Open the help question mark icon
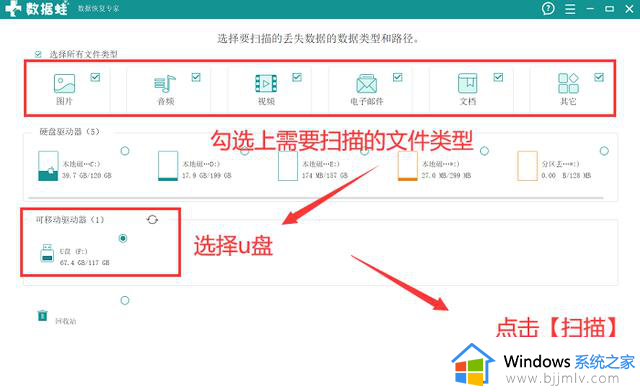 click(x=548, y=8)
